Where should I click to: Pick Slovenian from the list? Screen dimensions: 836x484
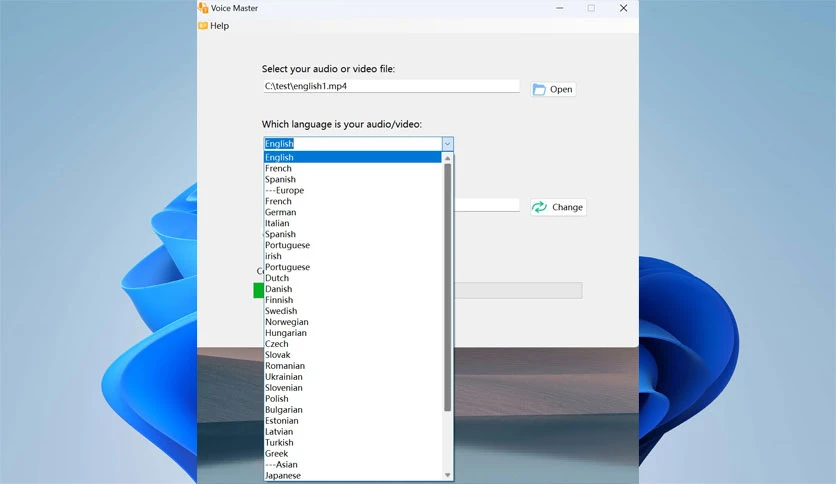(353, 388)
